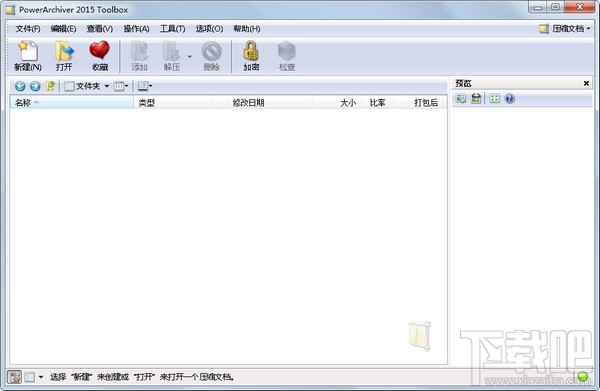Open the 查看(V) menu

tap(99, 29)
